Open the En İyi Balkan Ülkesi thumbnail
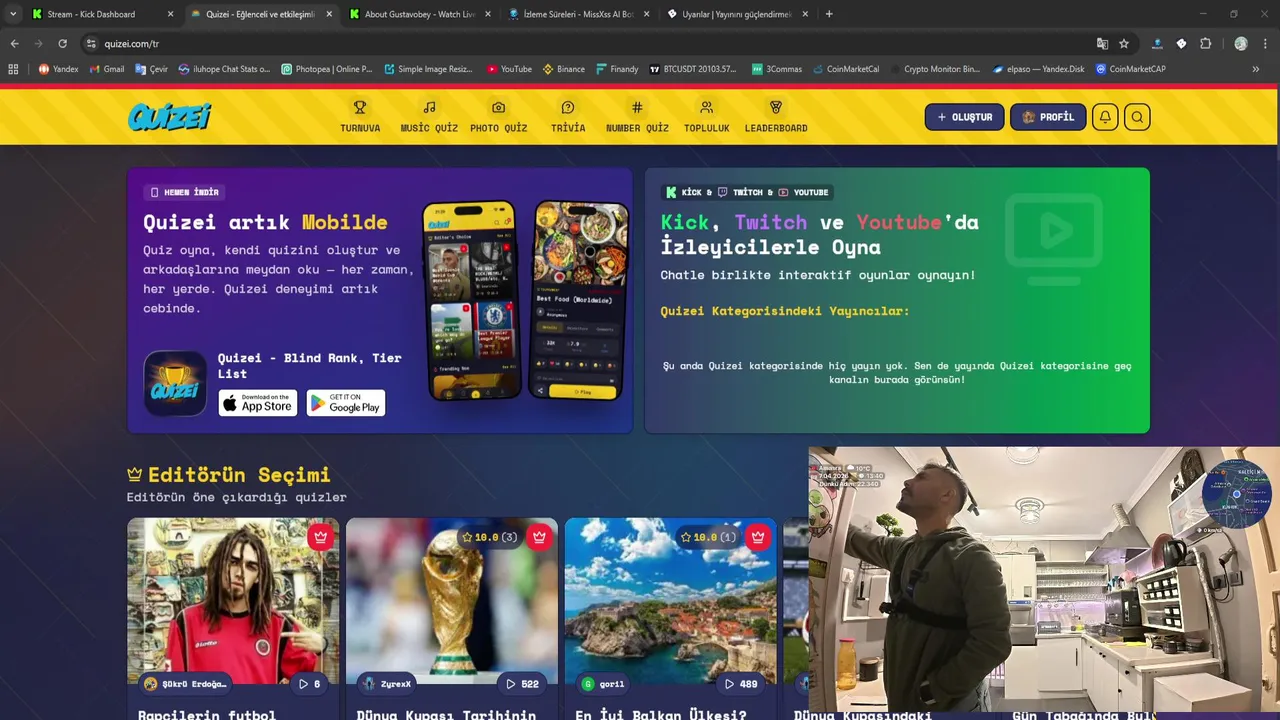Viewport: 1280px width, 720px height. 670,600
